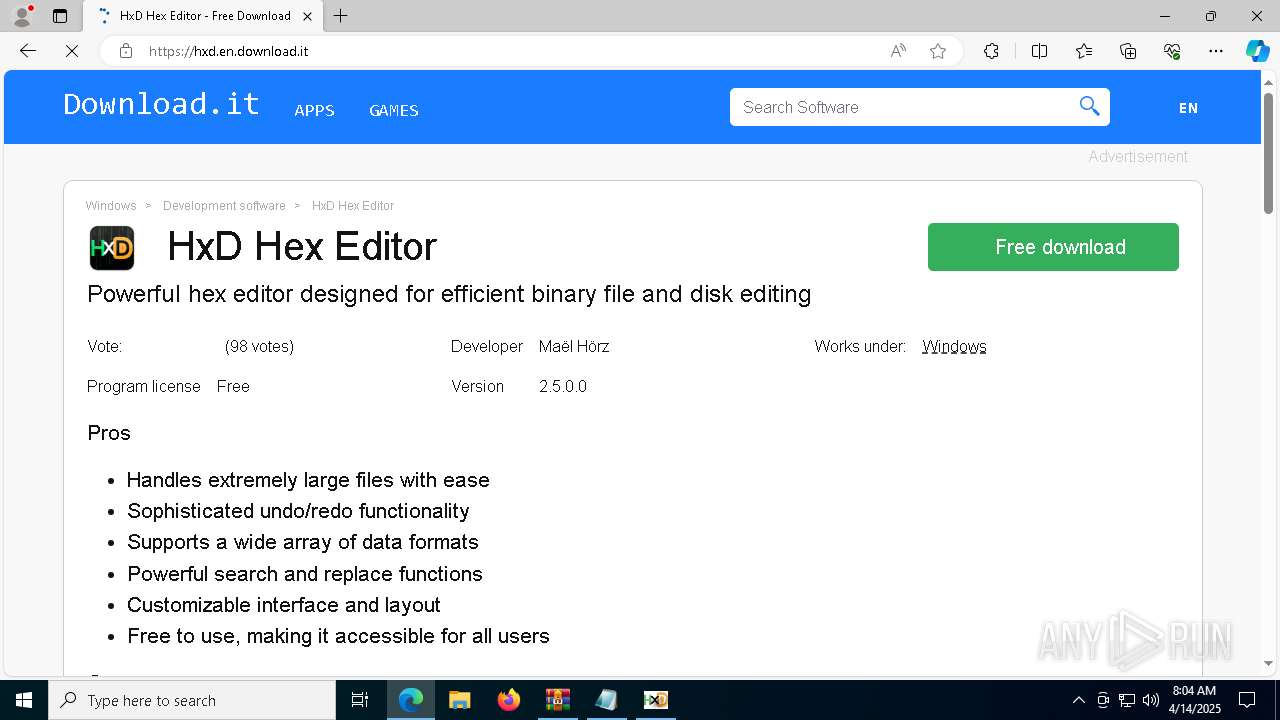Image resolution: width=1280 pixels, height=720 pixels.
Task: Click 'Customizable interface and layout'
Action: coord(284,605)
